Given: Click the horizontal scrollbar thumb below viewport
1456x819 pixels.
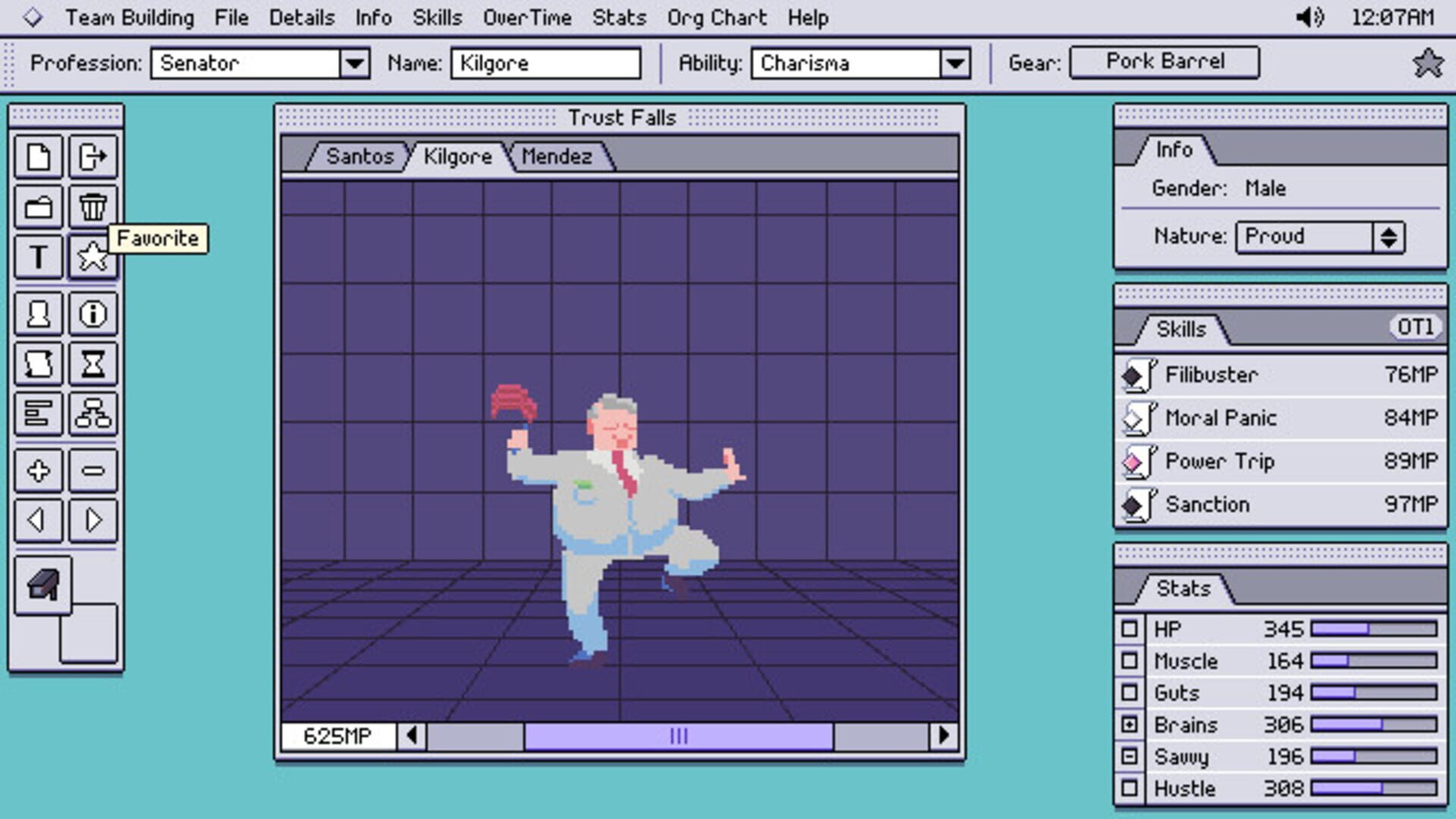Looking at the screenshot, I should 678,736.
